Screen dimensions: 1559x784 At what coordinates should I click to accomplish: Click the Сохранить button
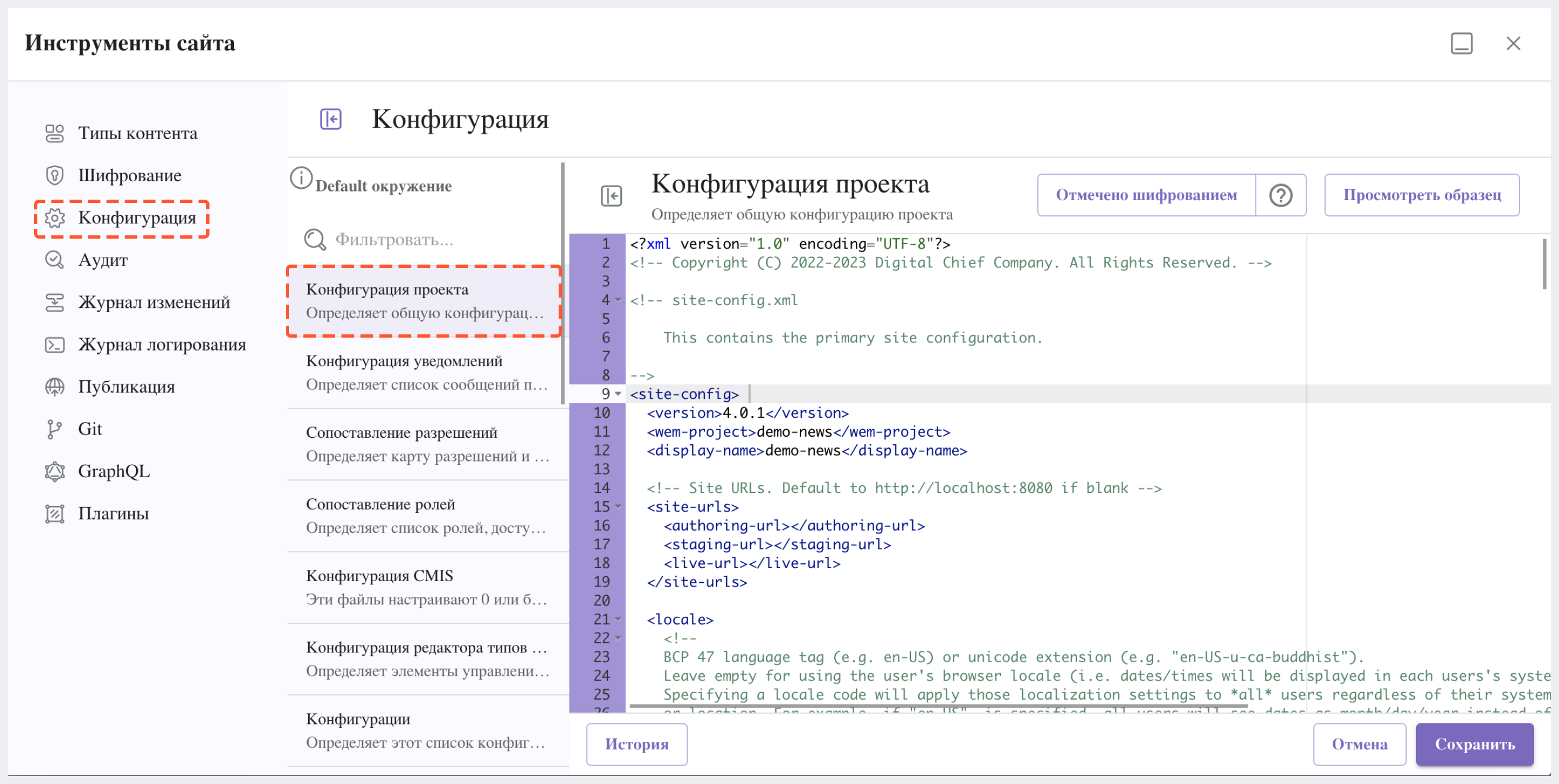point(1474,744)
